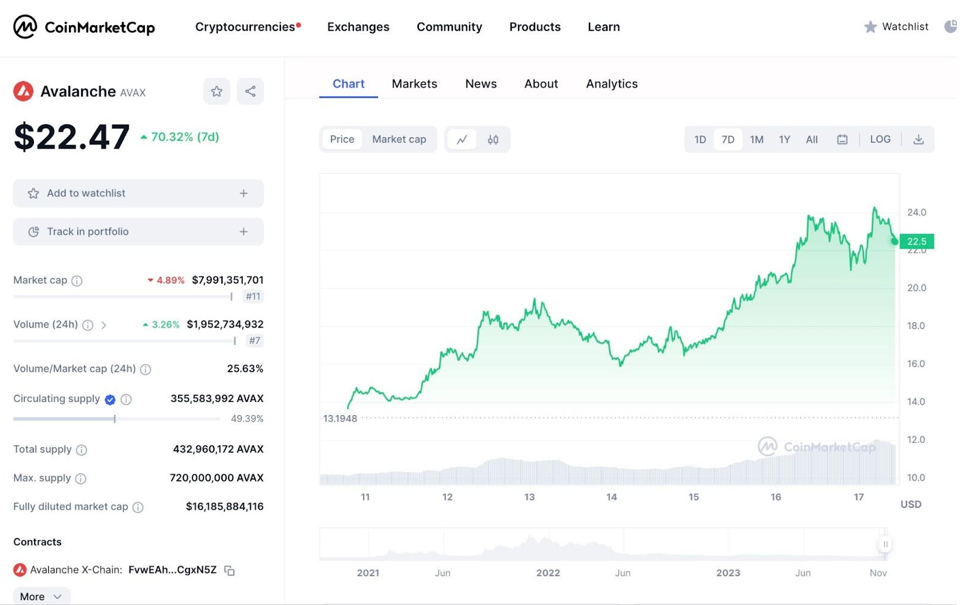The width and height of the screenshot is (973, 605).
Task: Click the portfolio pie icon in header
Action: coord(951,27)
